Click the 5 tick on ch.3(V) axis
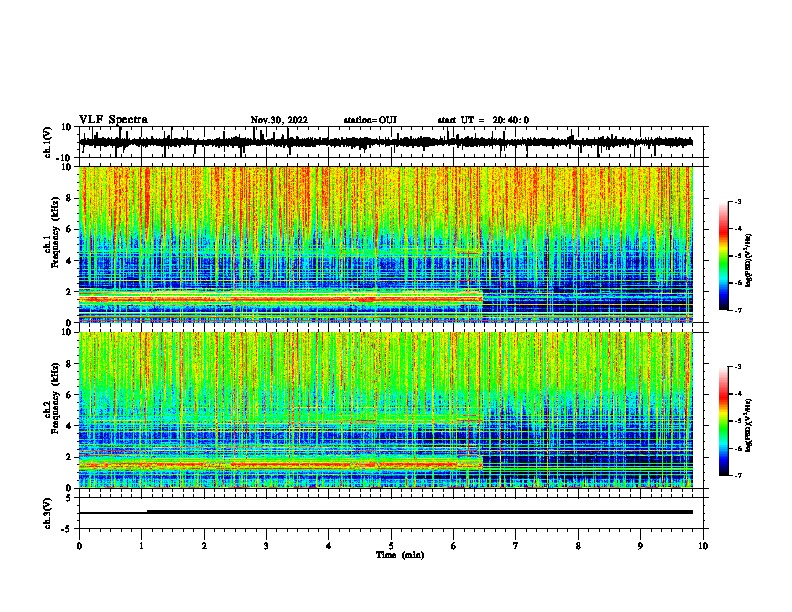Screen dimensions: 792x612 click(69, 497)
